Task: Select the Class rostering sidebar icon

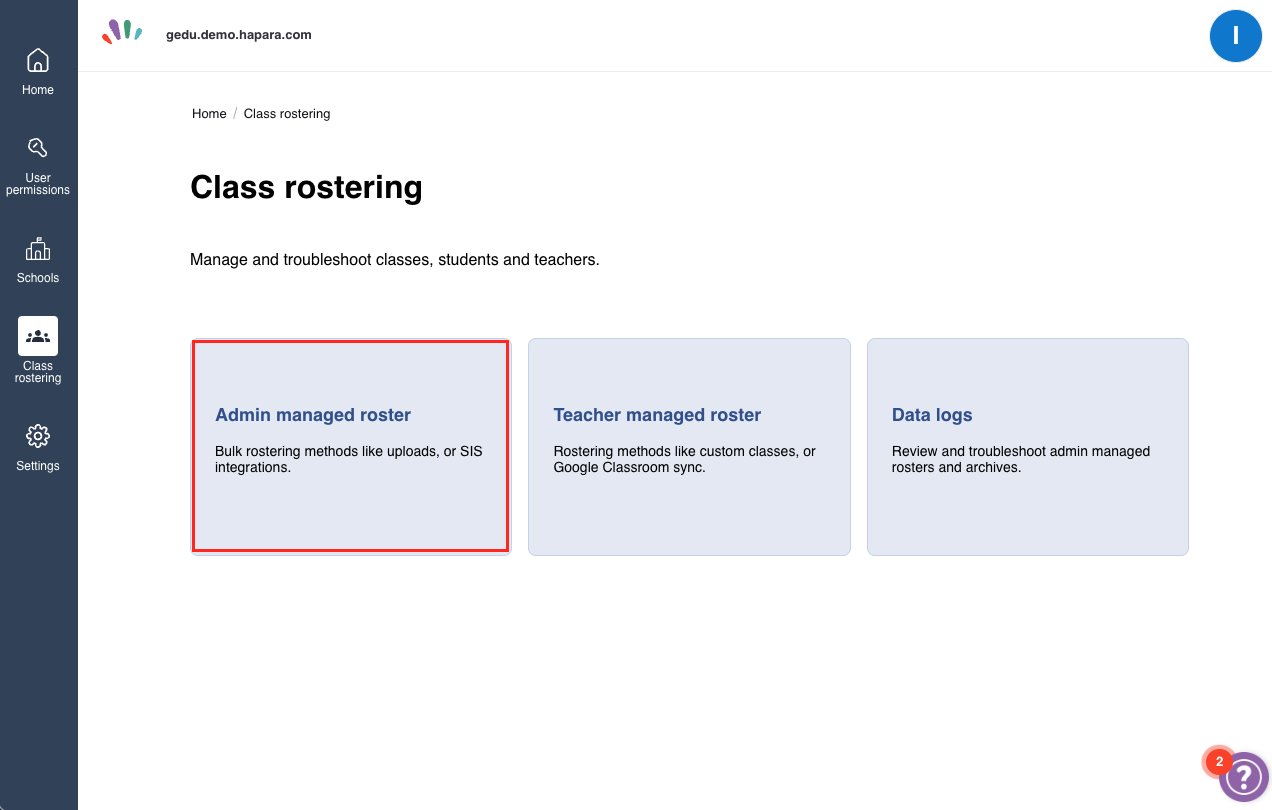Action: [x=37, y=336]
